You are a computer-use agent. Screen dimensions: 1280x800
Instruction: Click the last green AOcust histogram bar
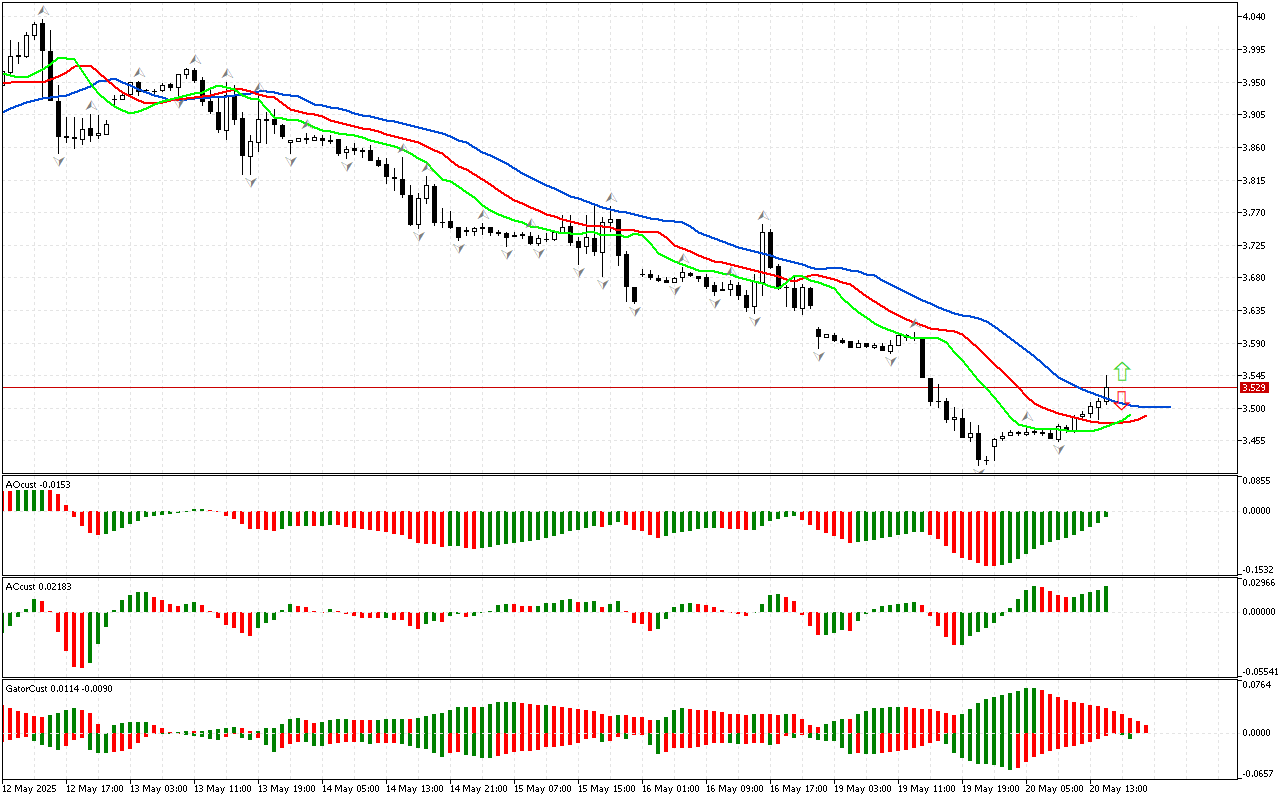point(1106,515)
